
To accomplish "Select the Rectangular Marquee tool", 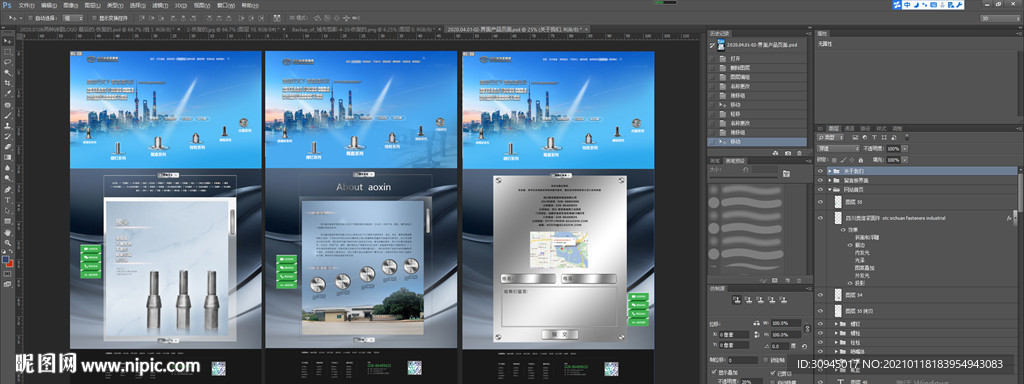I will click(7, 51).
